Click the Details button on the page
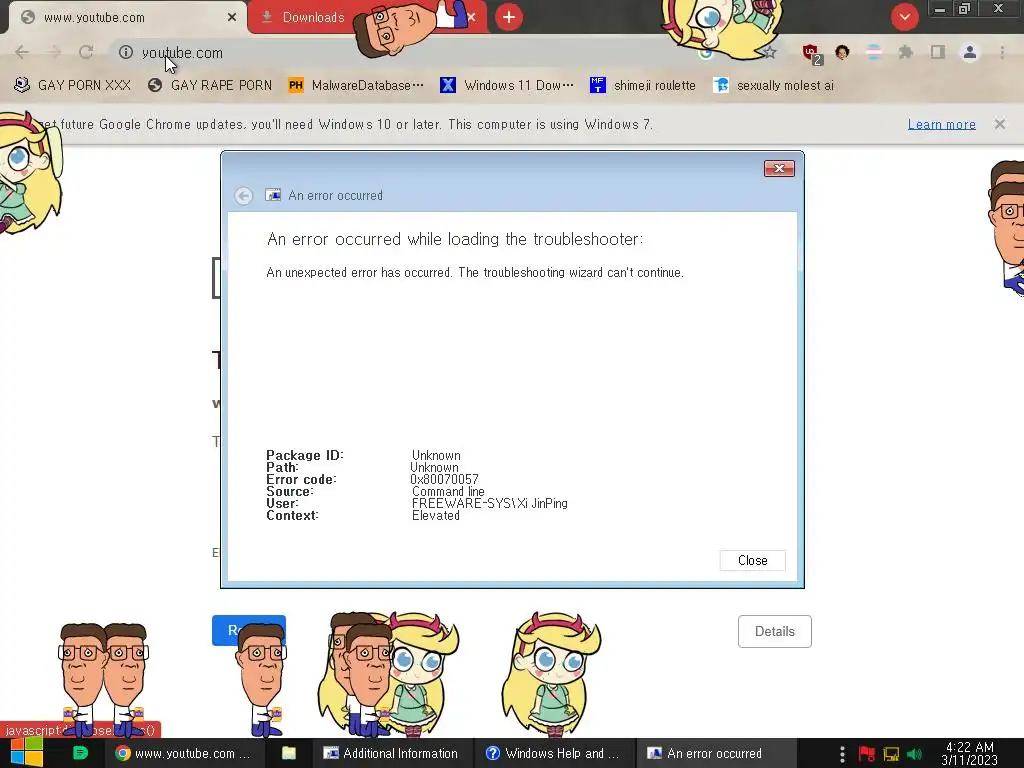The height and width of the screenshot is (768, 1024). point(775,632)
